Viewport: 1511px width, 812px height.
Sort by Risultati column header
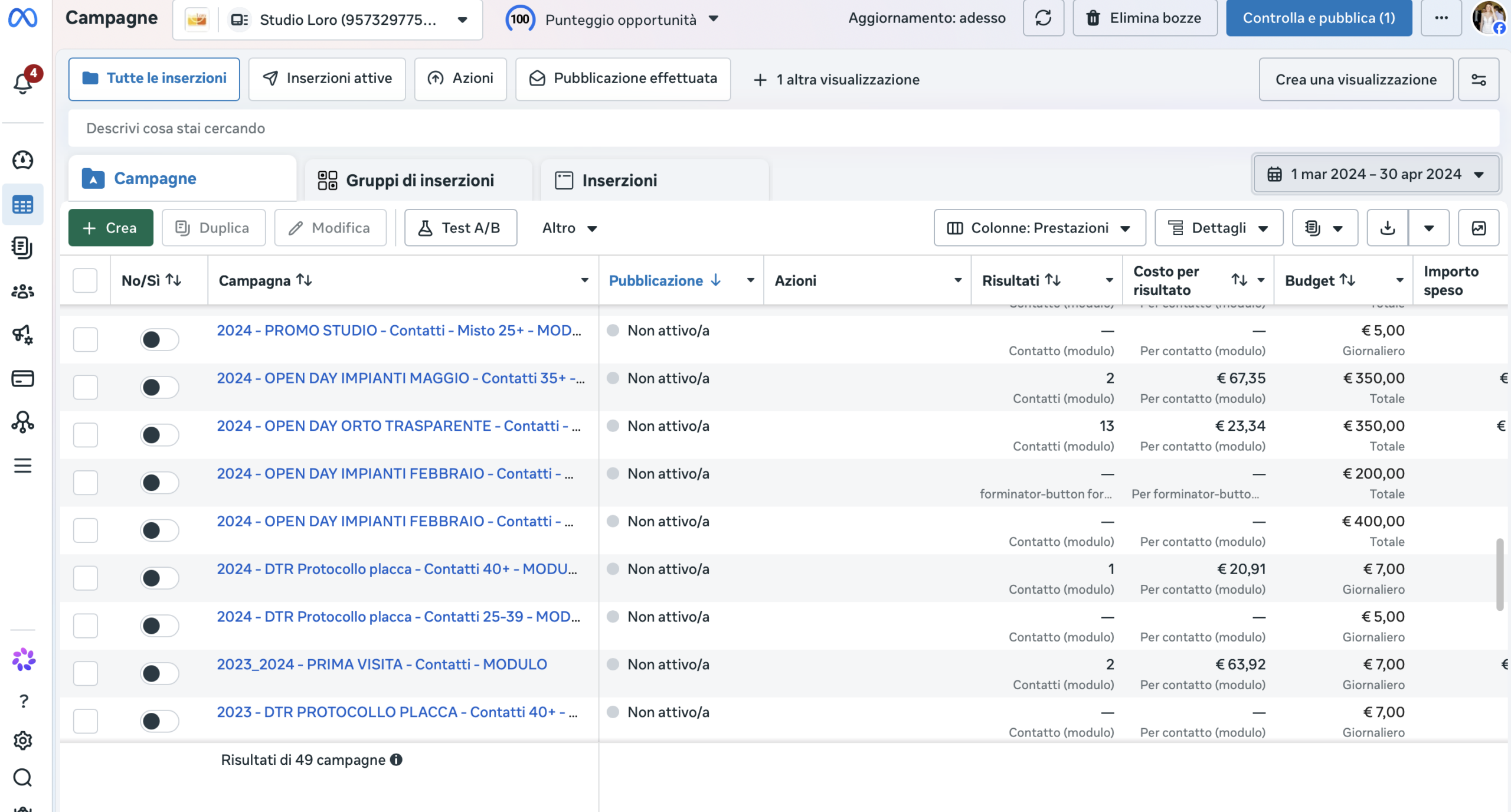(1021, 280)
